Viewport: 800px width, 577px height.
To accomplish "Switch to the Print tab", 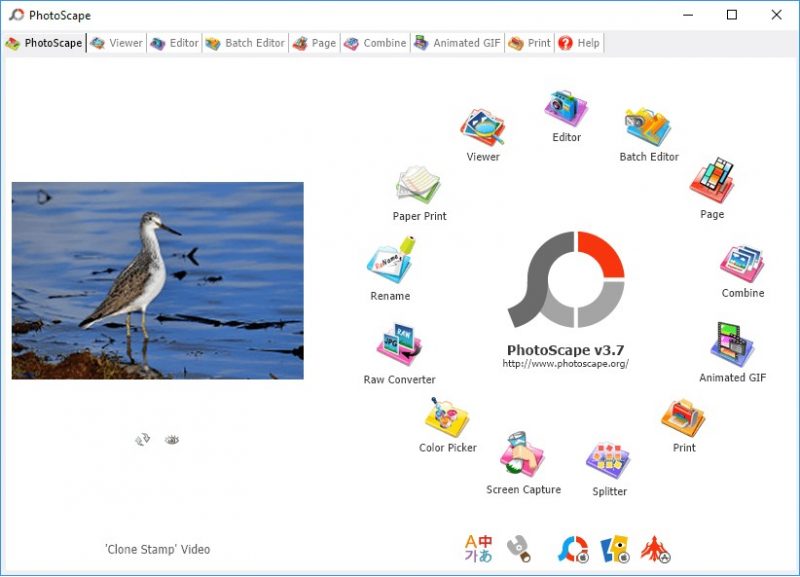I will coord(530,43).
